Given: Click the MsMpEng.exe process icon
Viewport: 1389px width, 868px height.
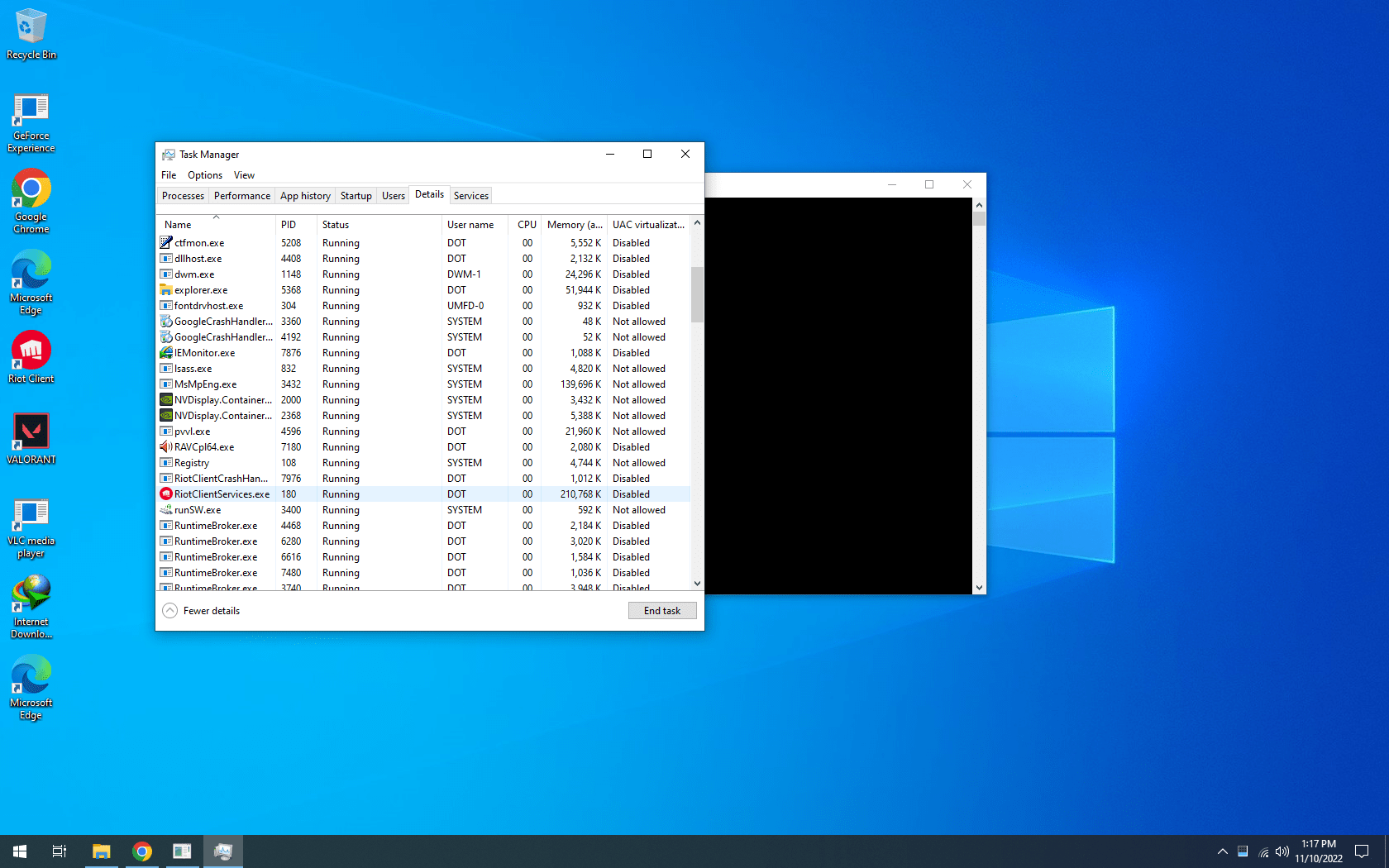Looking at the screenshot, I should [166, 384].
